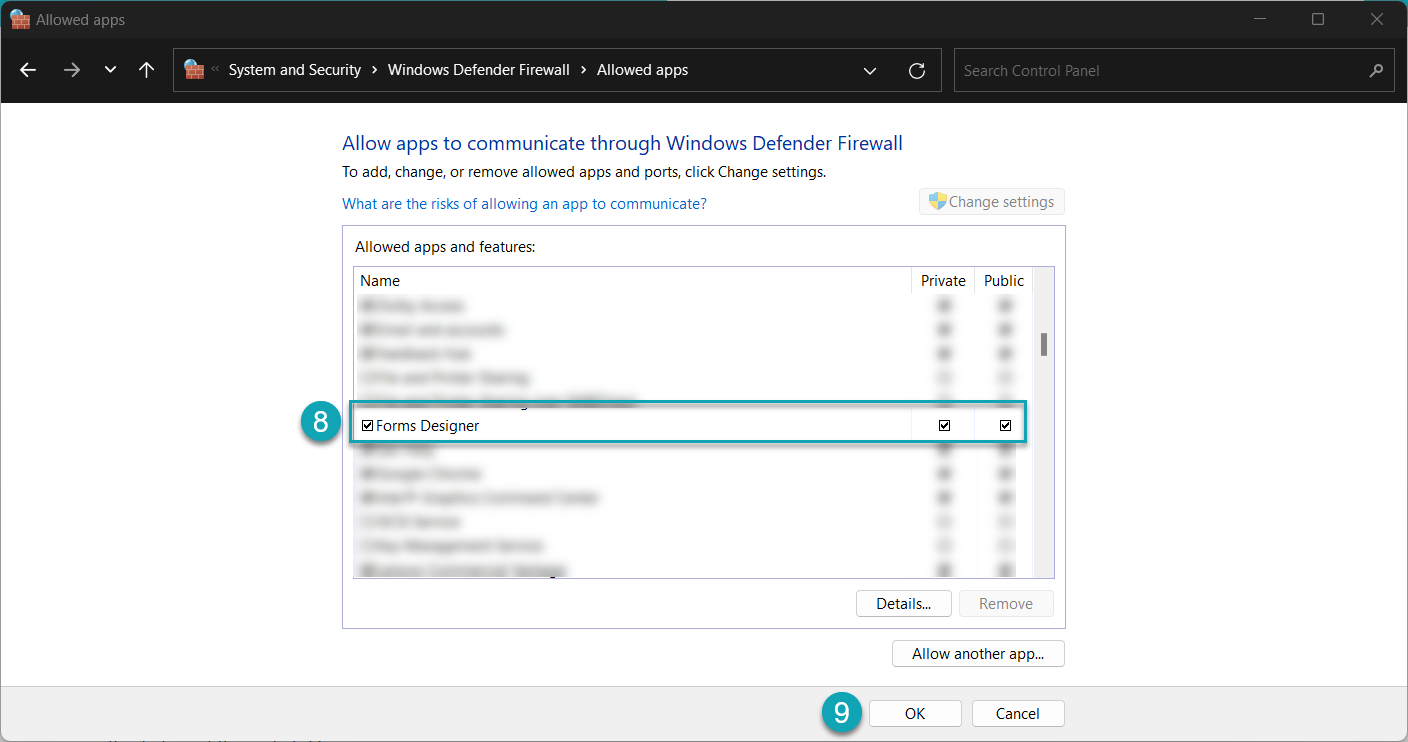This screenshot has height=742, width=1408.
Task: Select the Allowed apps breadcrumb
Action: coord(642,70)
